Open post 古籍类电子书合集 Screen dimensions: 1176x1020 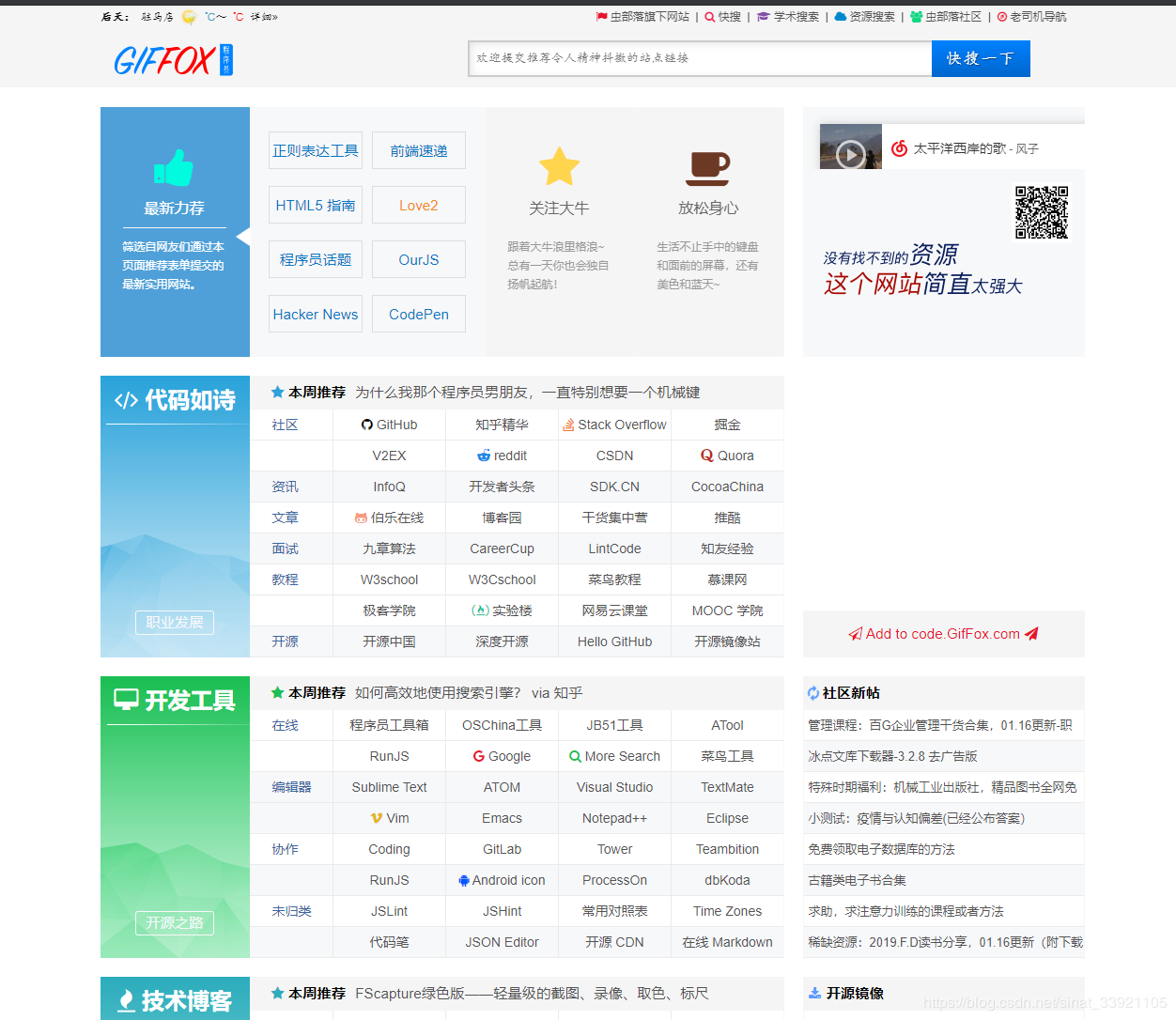(857, 880)
